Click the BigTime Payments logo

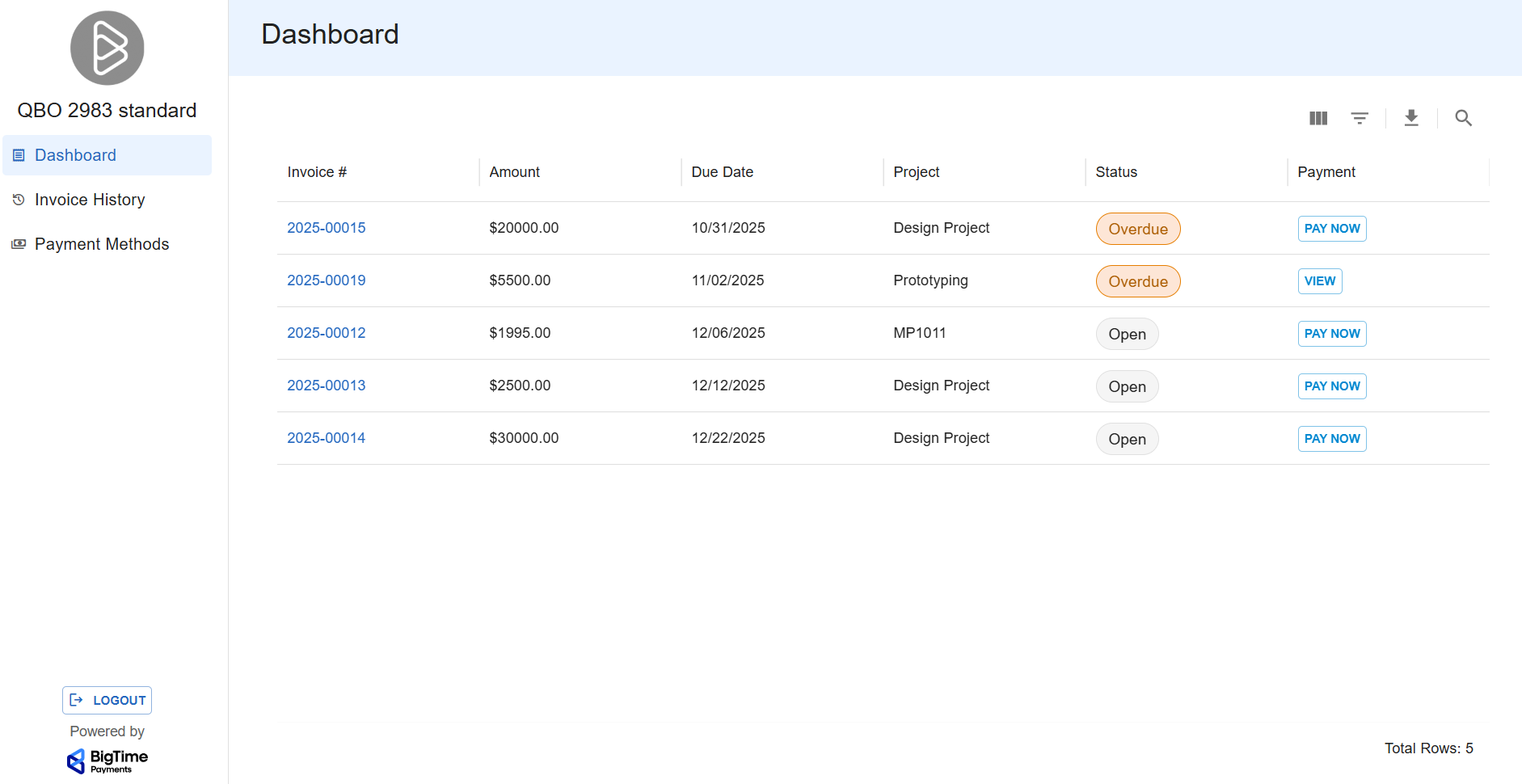[x=107, y=761]
